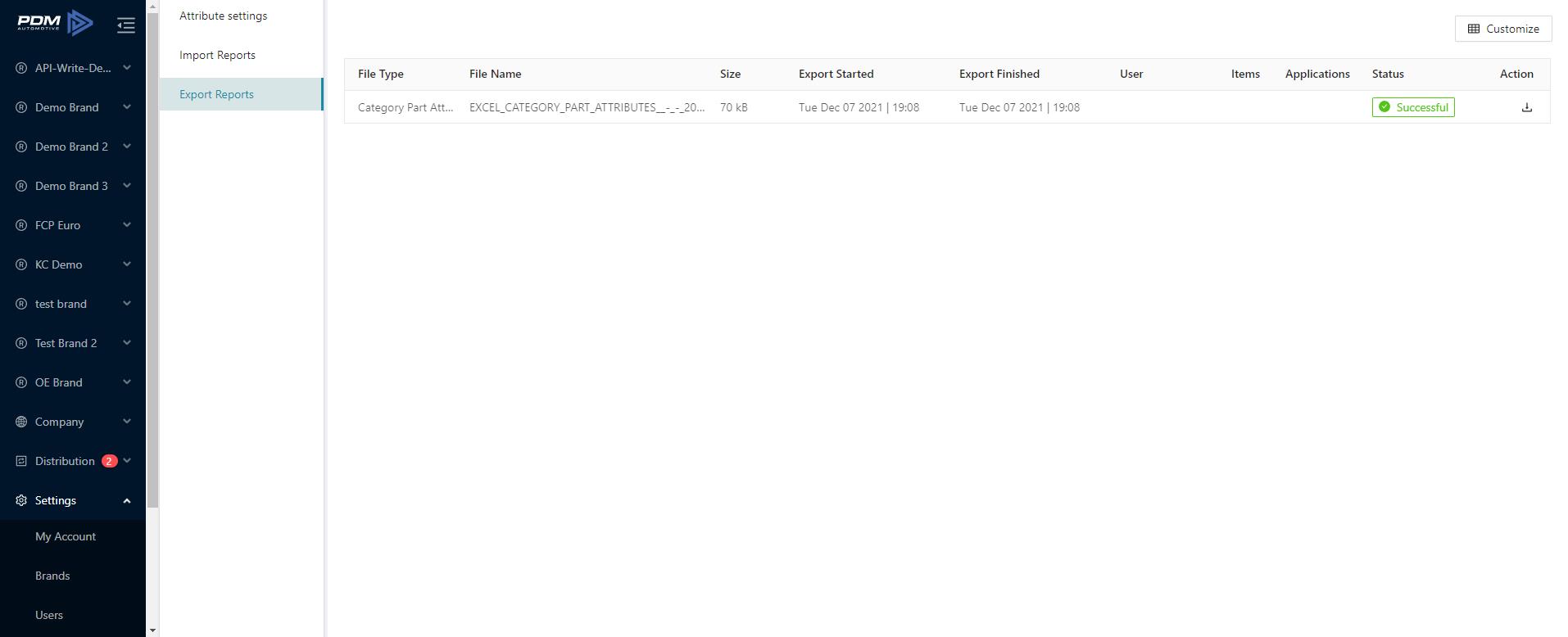Collapse the sidebar with the menu fold icon

tap(125, 25)
